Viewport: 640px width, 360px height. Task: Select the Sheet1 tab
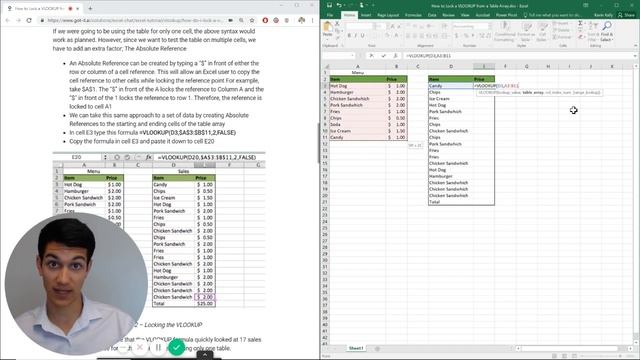[x=356, y=348]
